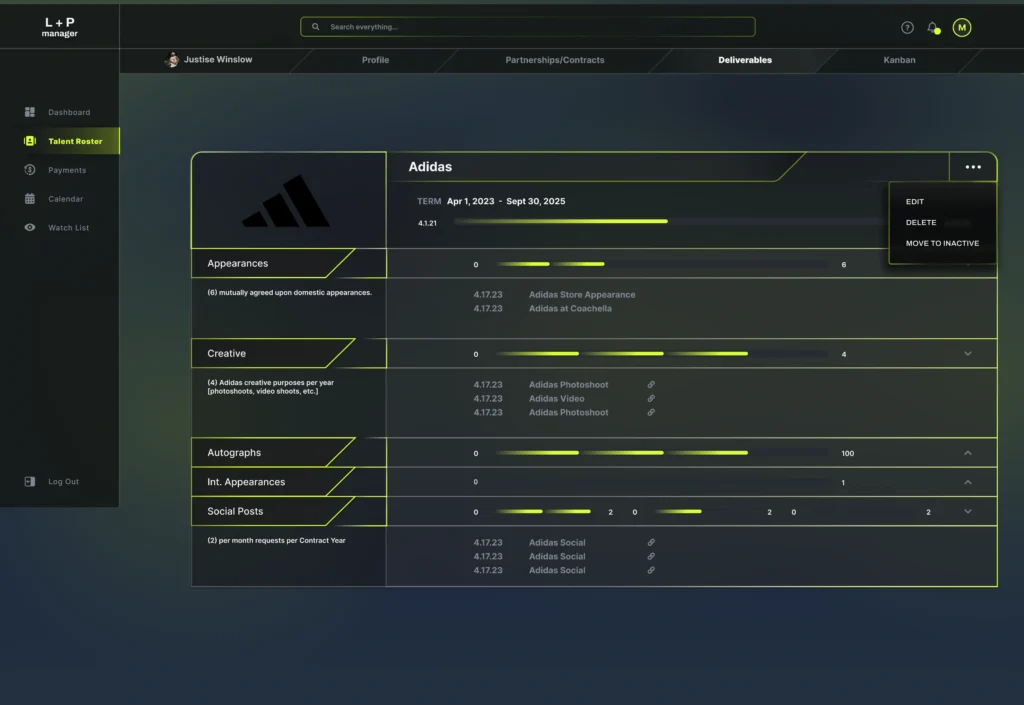Click the L+P manager logo
1024x705 pixels.
tap(59, 27)
